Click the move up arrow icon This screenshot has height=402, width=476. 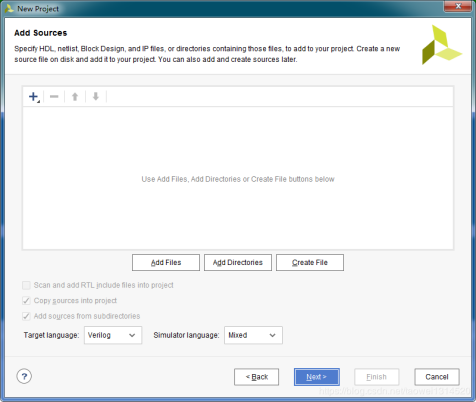(x=75, y=97)
